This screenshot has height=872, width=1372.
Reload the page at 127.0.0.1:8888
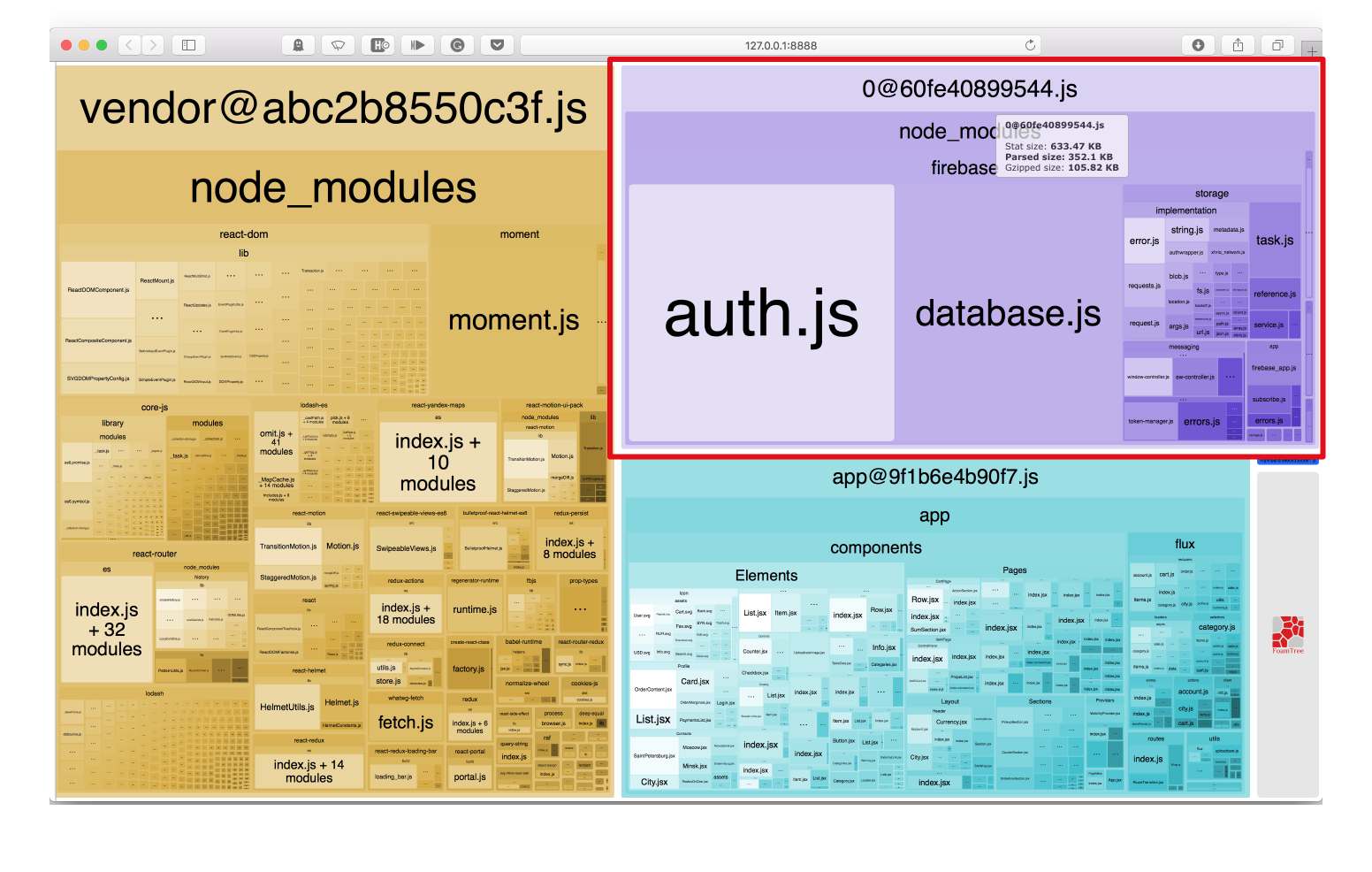tap(1030, 45)
